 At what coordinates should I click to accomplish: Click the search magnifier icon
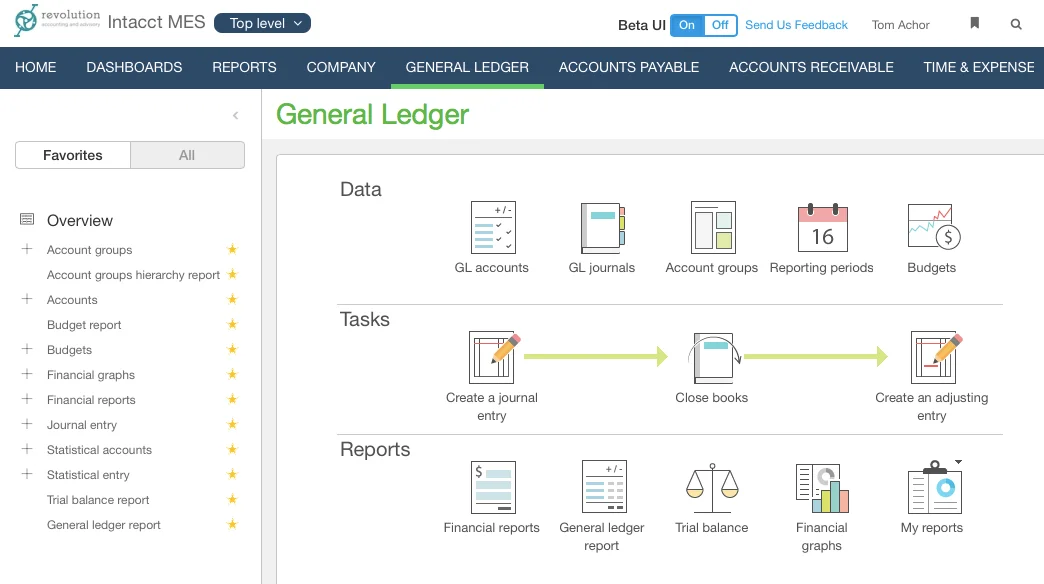1016,24
